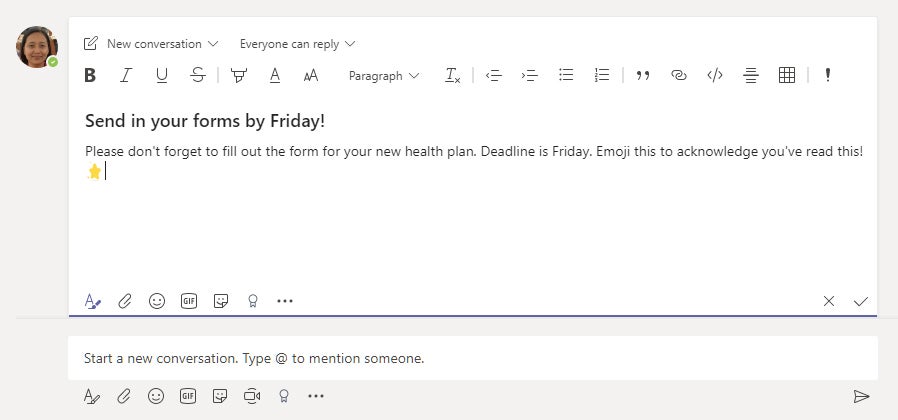Open the text highlight color picker
This screenshot has height=420, width=898.
click(x=239, y=76)
